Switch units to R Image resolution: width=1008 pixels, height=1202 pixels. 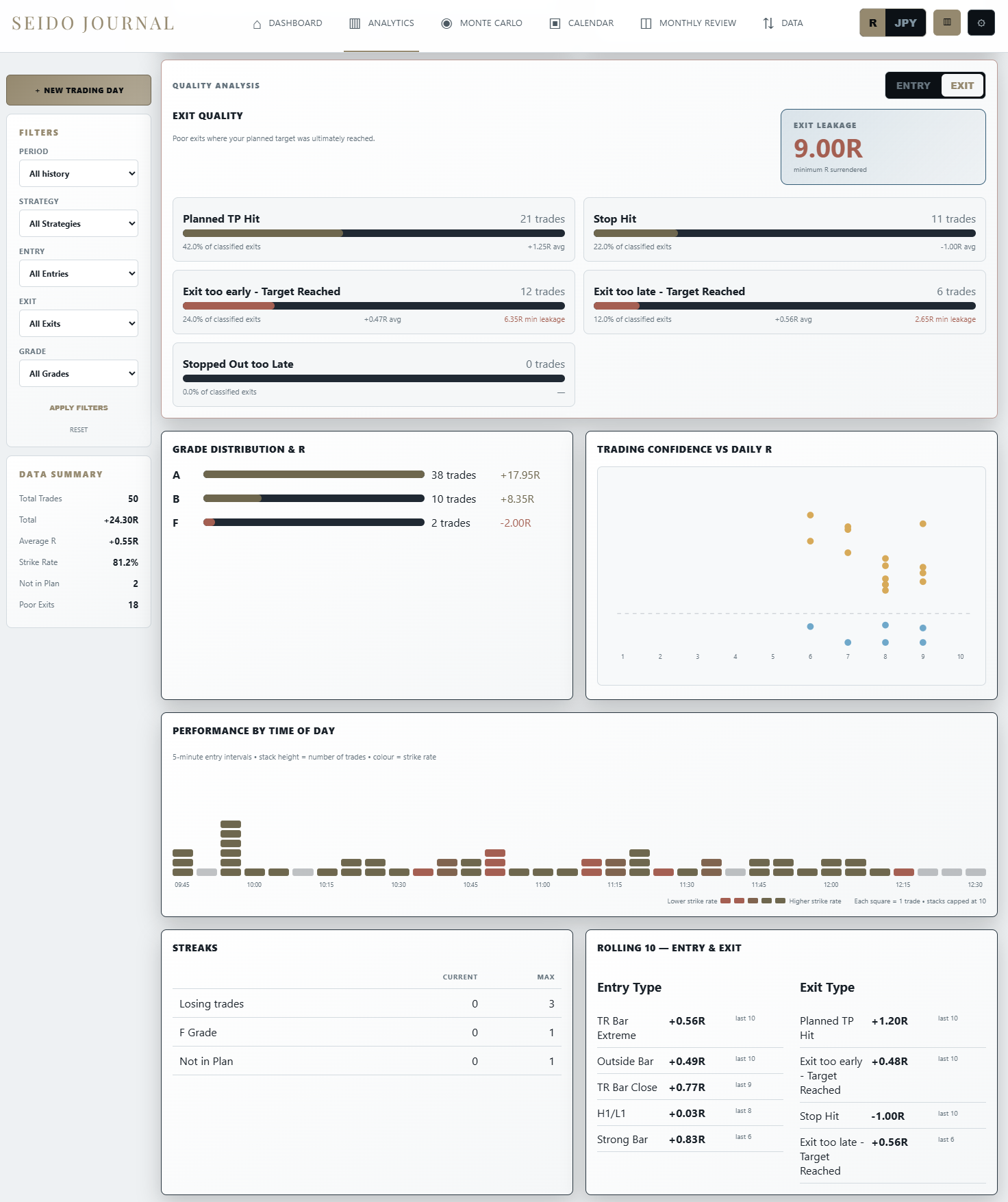click(x=873, y=23)
